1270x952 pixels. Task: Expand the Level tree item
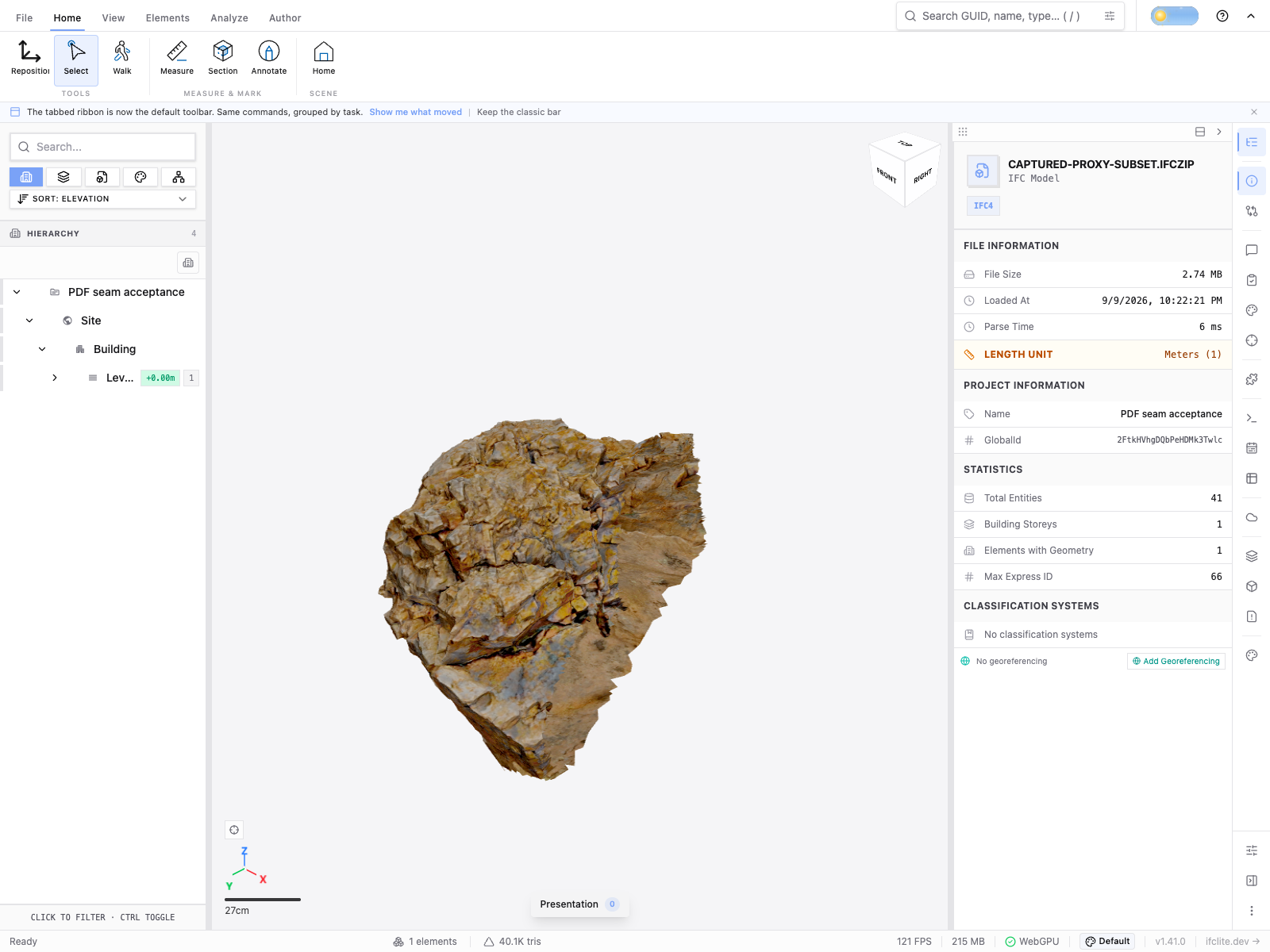(55, 378)
